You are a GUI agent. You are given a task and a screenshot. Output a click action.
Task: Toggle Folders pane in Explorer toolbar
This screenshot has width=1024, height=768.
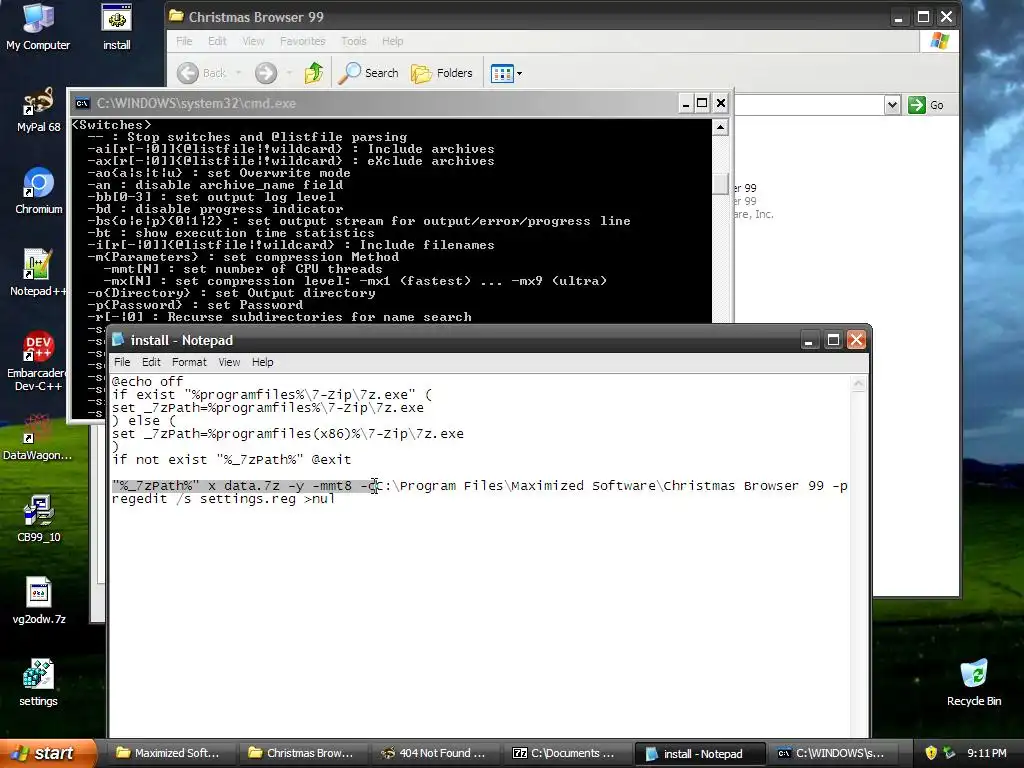click(441, 73)
